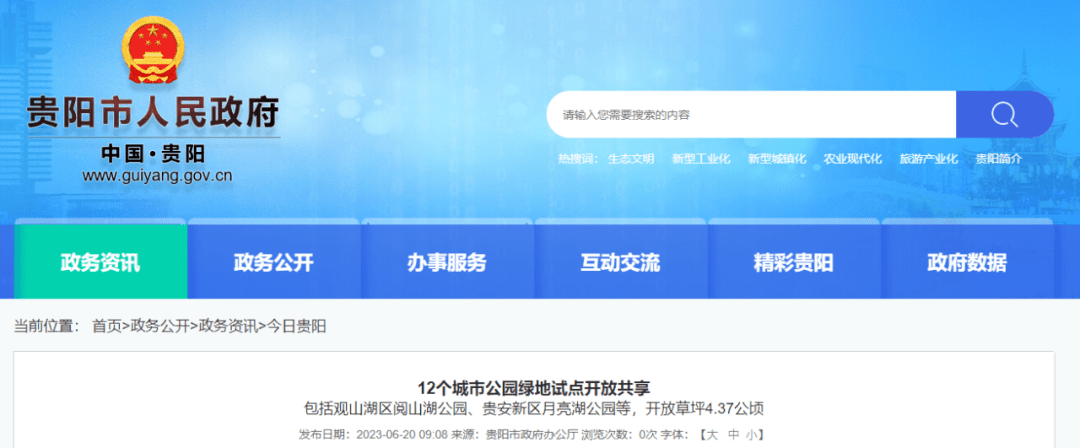Image resolution: width=1080 pixels, height=448 pixels.
Task: Click the magnifier search button
Action: tap(1004, 114)
